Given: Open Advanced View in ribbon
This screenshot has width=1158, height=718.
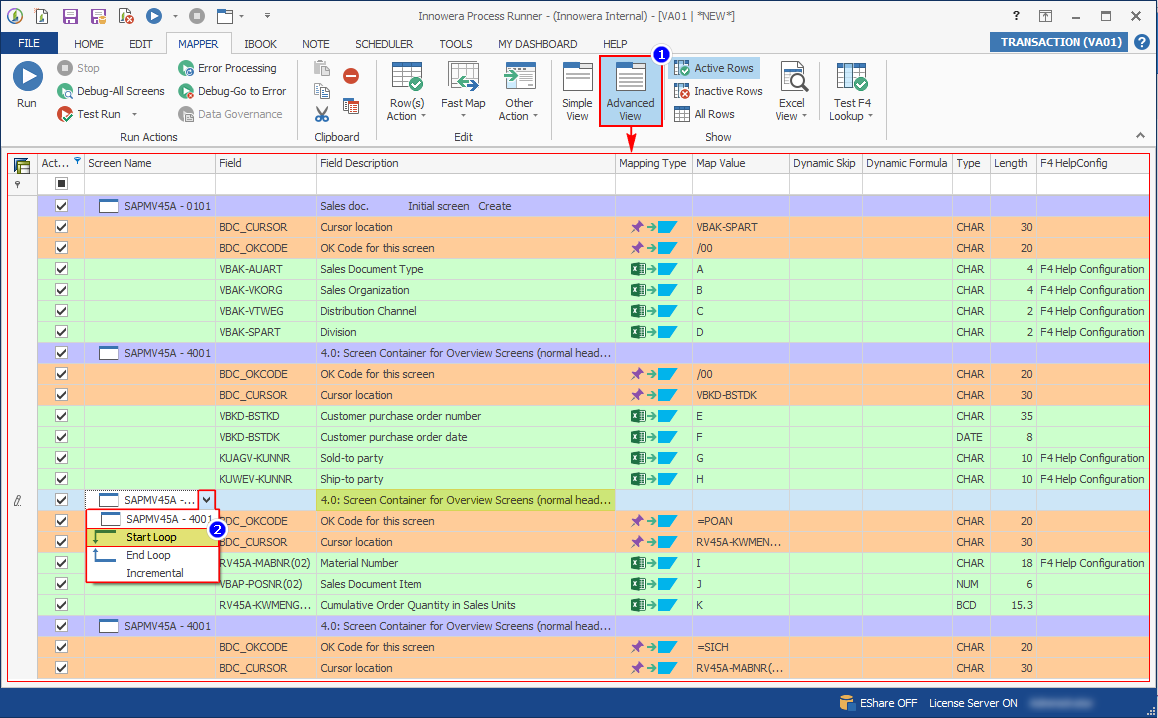Looking at the screenshot, I should (630, 91).
